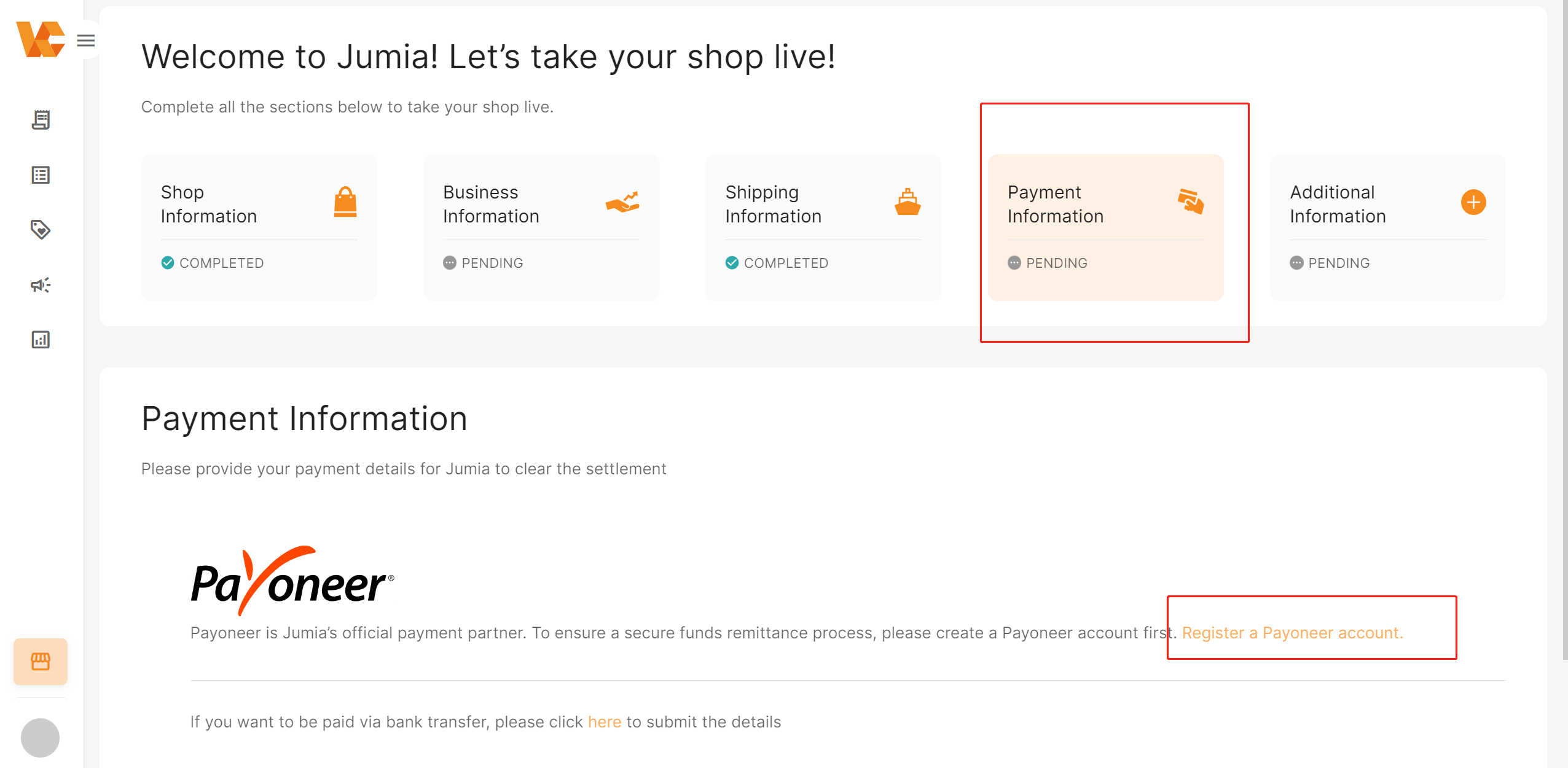Open the orders receipt sidebar icon

(x=41, y=120)
